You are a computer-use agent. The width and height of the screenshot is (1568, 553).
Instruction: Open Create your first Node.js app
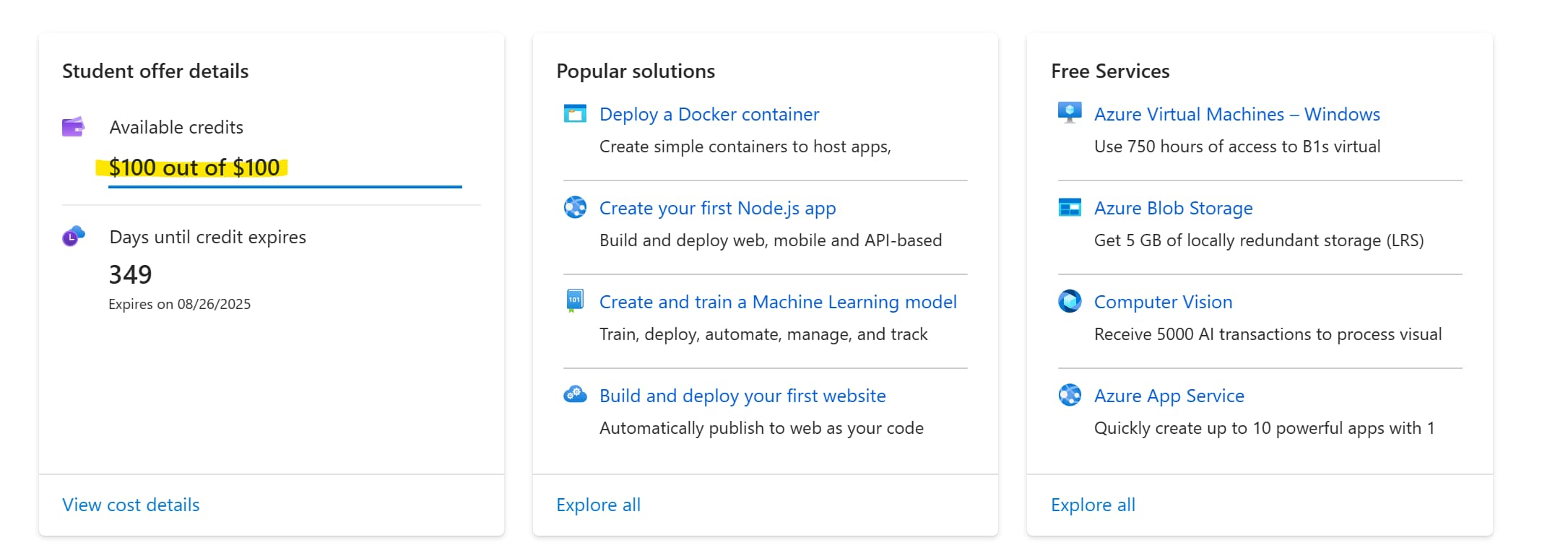coord(717,208)
